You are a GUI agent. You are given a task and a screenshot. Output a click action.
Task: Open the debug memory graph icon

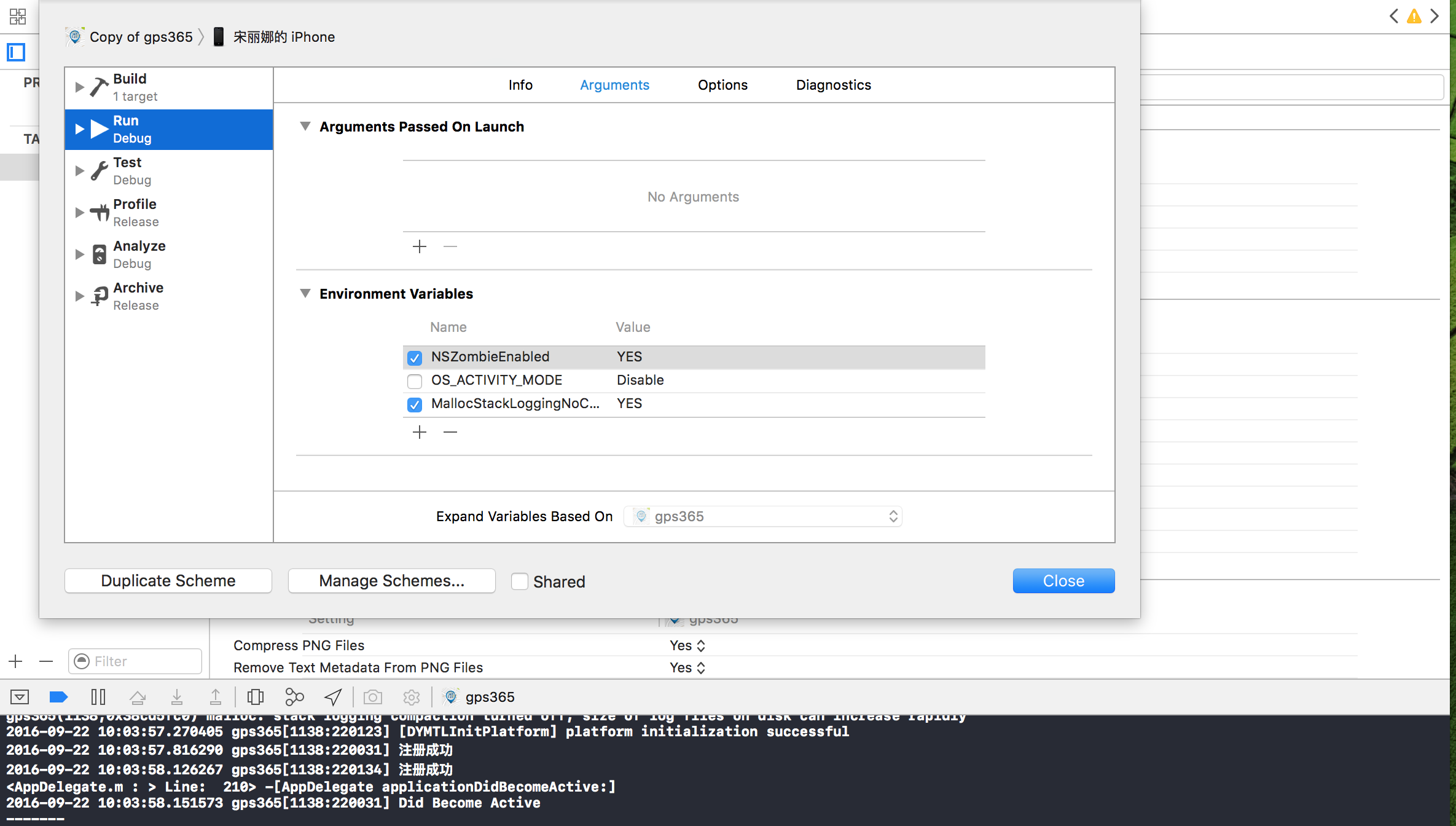click(294, 697)
